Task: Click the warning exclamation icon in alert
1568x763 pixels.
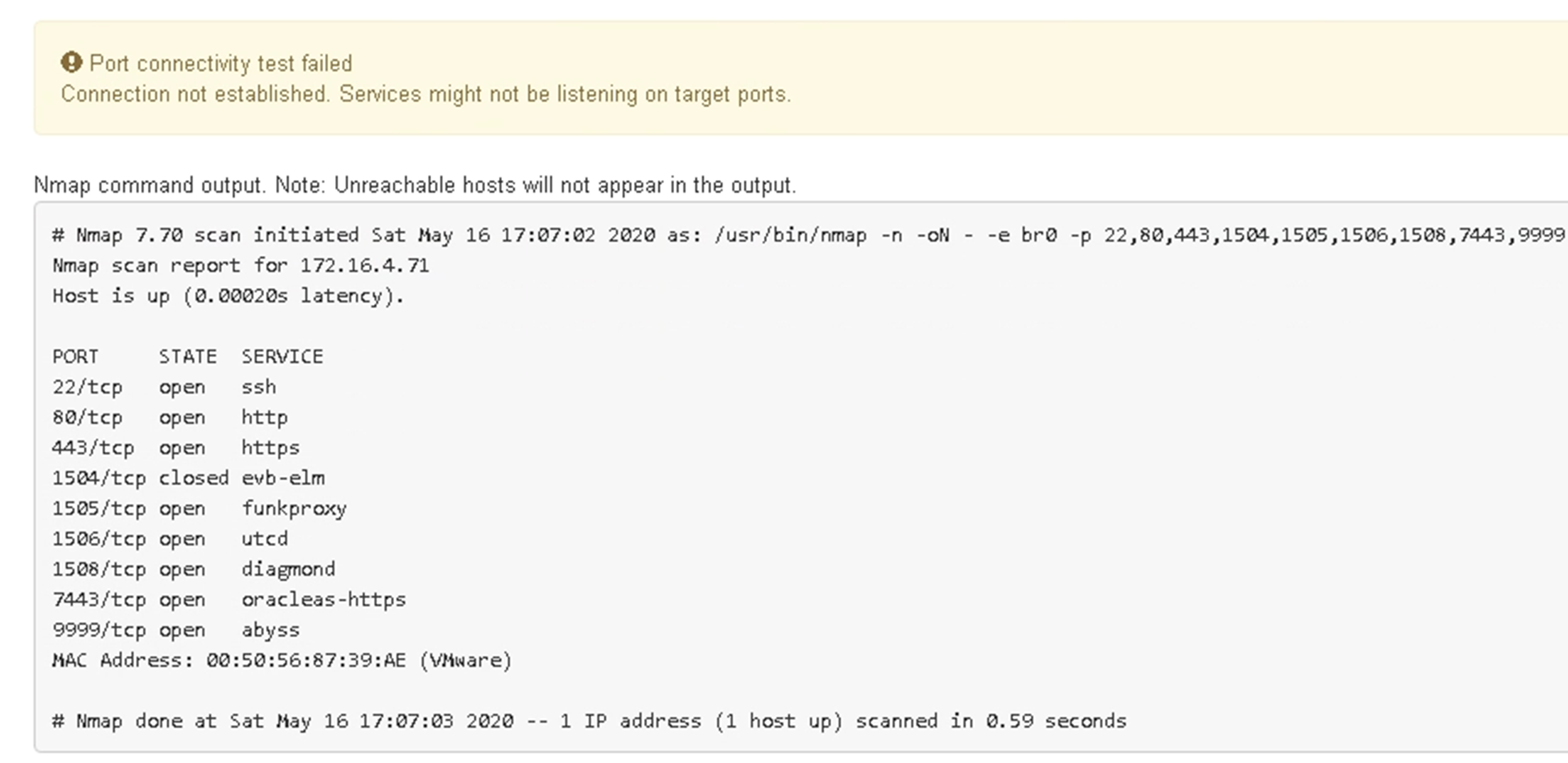Action: point(71,63)
